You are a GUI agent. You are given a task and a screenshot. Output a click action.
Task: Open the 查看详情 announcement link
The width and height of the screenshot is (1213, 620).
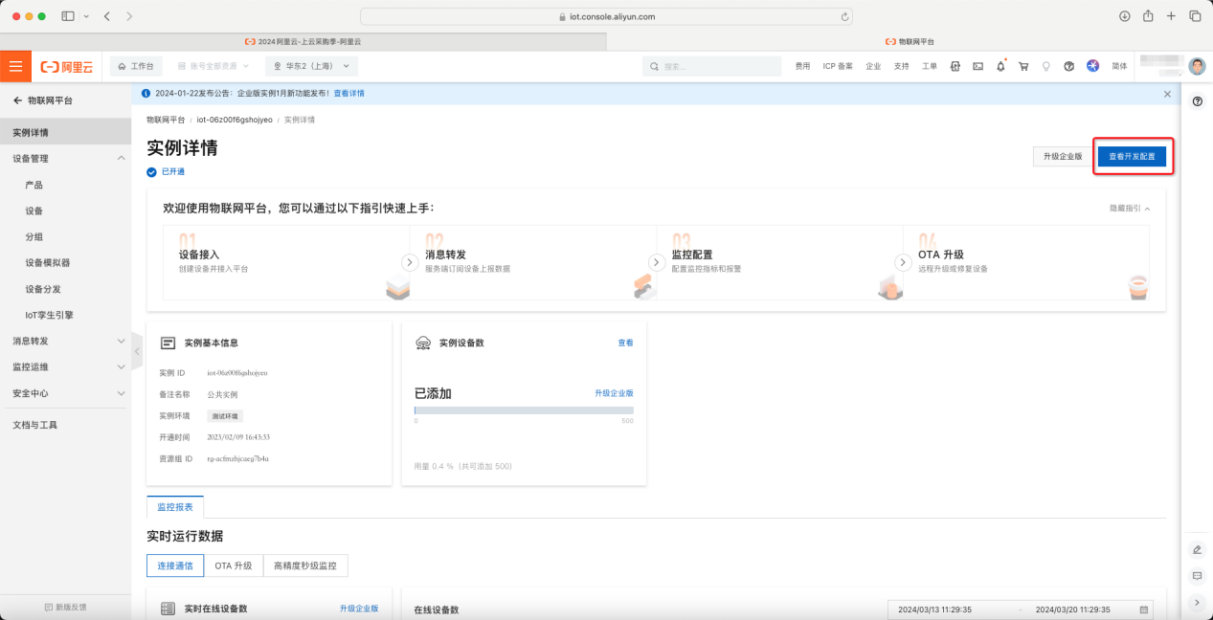click(x=350, y=92)
